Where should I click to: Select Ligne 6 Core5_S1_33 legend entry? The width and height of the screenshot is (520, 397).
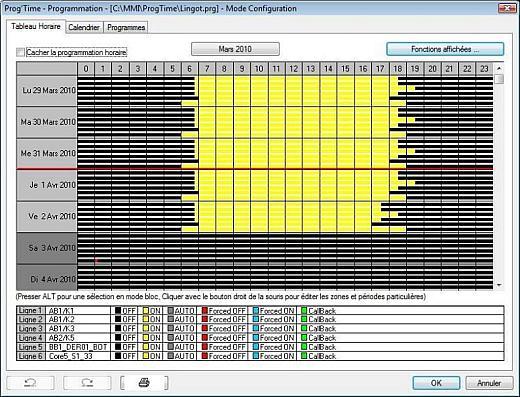[x=63, y=356]
